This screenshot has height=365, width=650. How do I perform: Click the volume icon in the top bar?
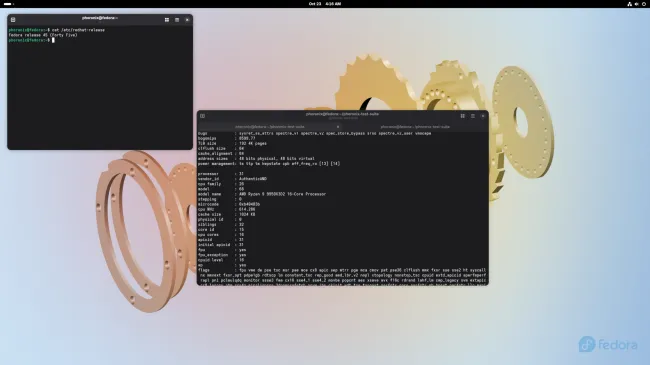[x=636, y=4]
